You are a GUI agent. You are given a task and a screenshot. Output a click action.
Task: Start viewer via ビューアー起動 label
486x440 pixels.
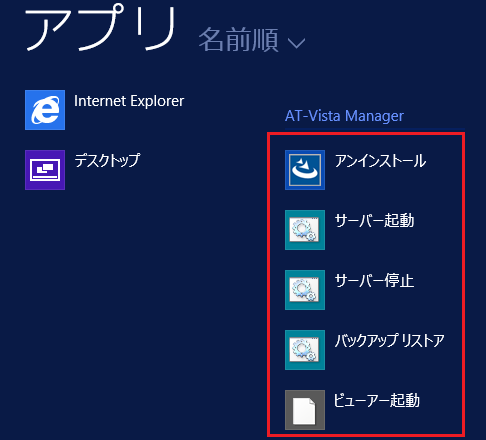[377, 401]
